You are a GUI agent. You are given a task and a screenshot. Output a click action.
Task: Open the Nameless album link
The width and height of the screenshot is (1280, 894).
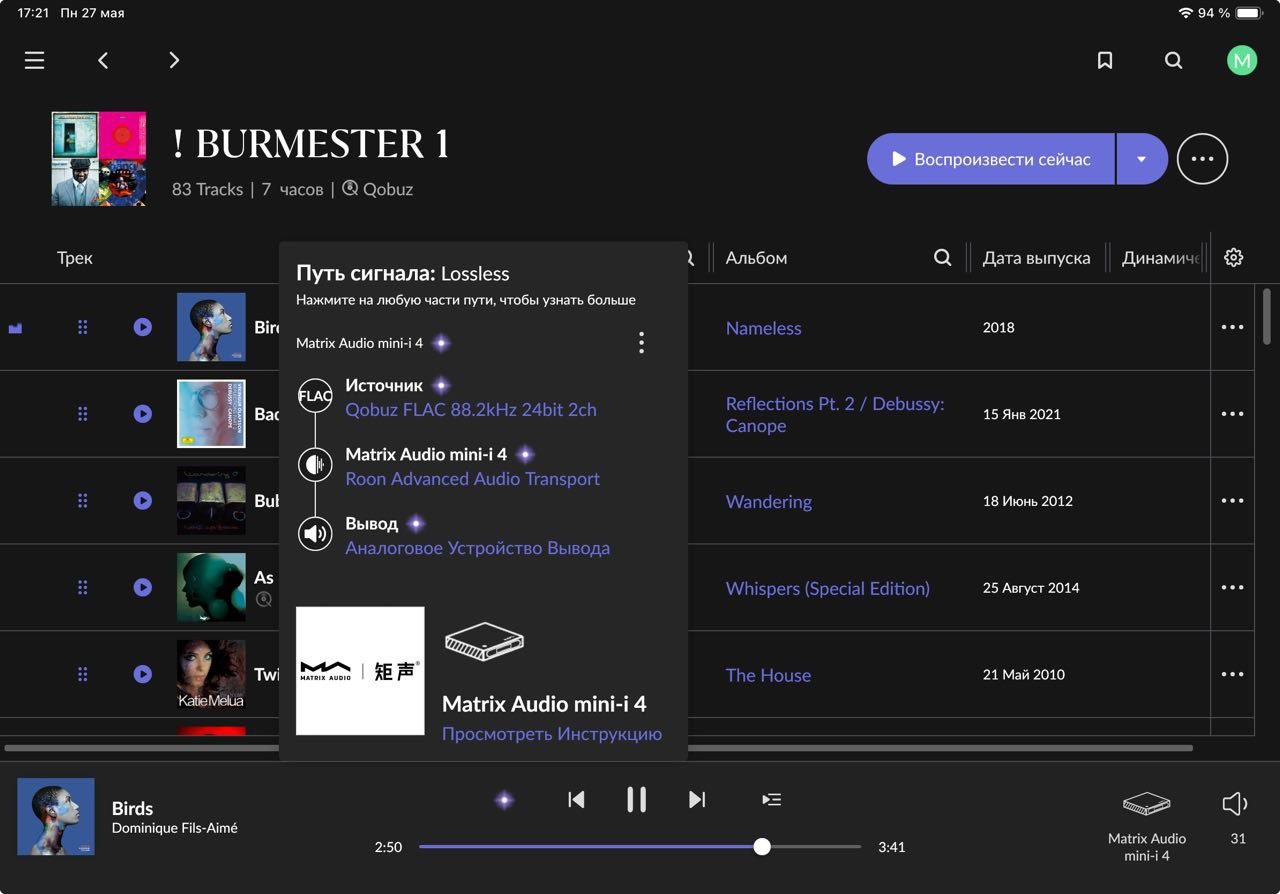(764, 328)
